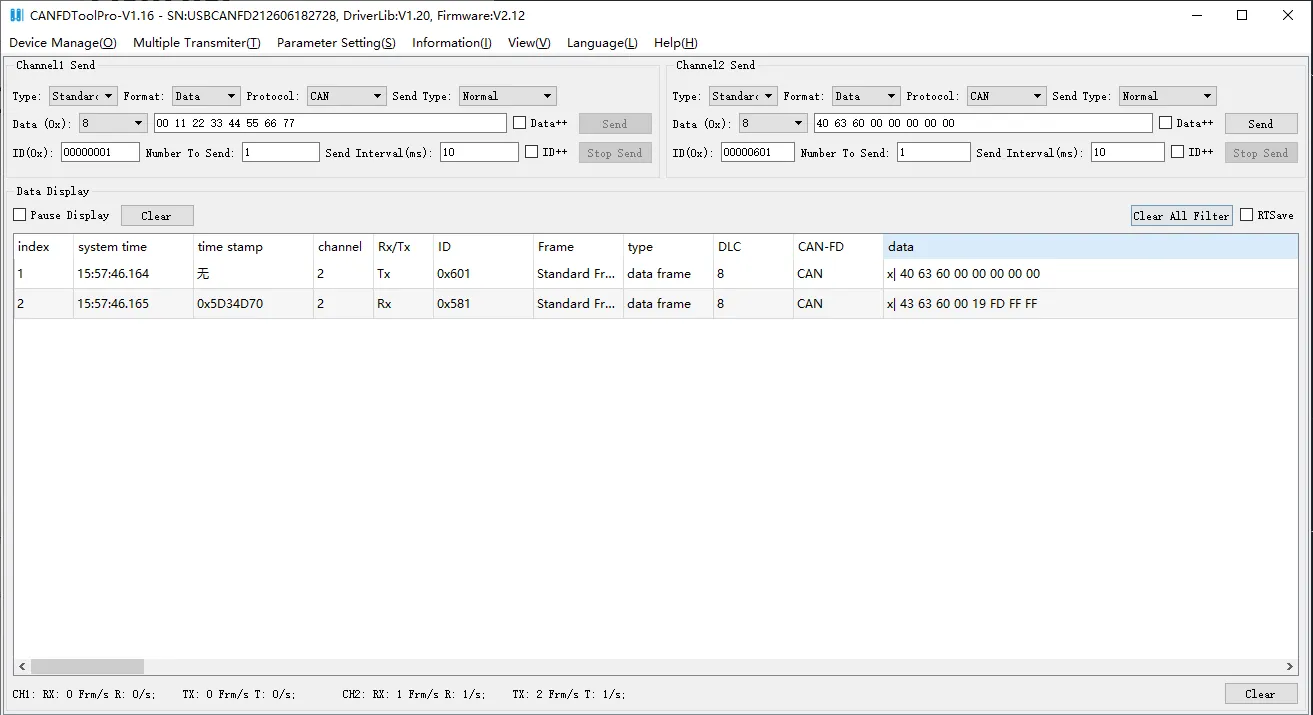This screenshot has height=715, width=1313.
Task: Focus Channel2 Send Interval field
Action: (1128, 152)
